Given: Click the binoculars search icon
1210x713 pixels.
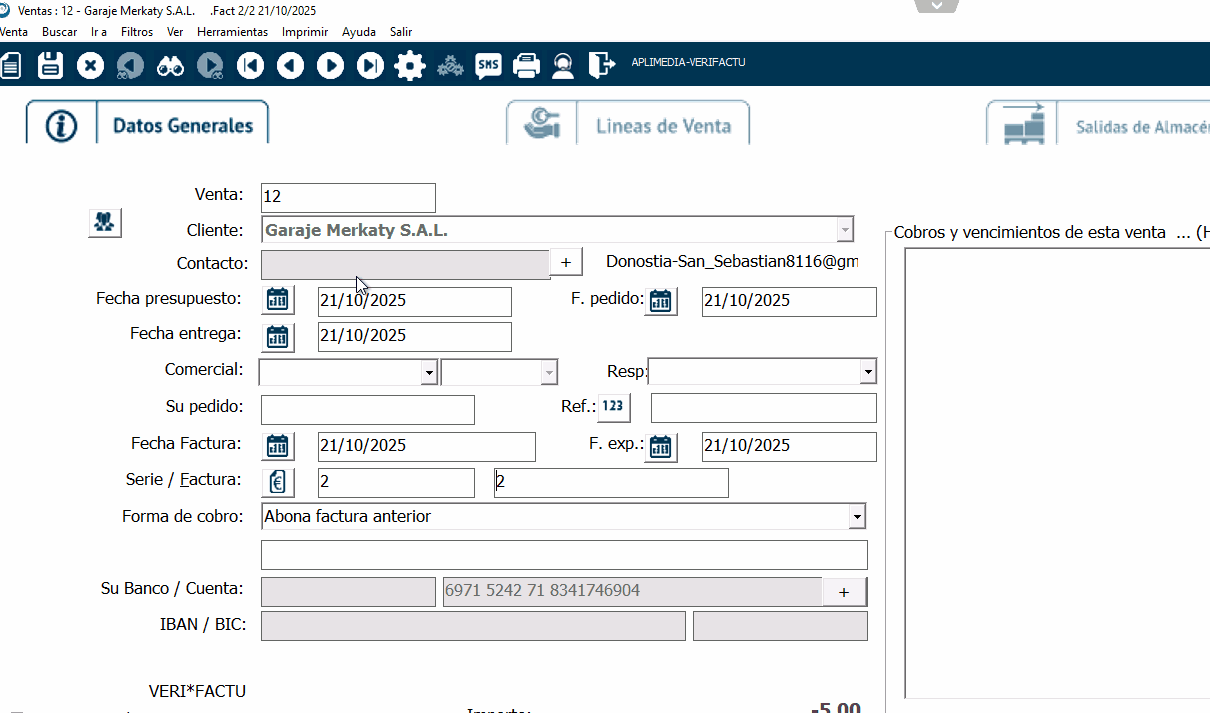Looking at the screenshot, I should tap(170, 66).
